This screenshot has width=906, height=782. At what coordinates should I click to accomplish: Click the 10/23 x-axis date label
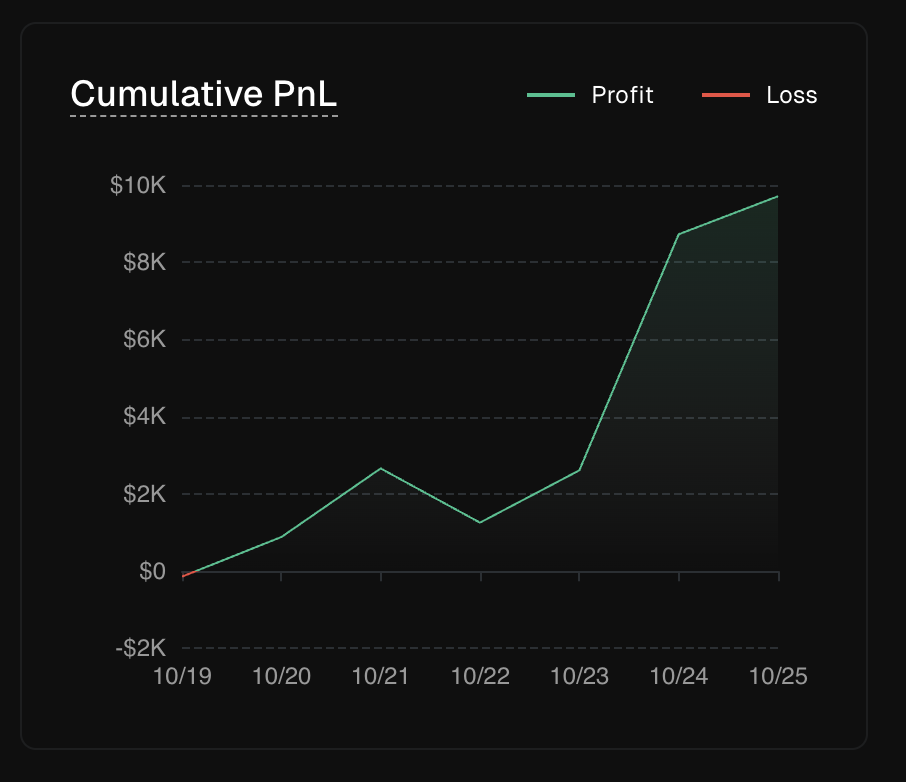580,677
